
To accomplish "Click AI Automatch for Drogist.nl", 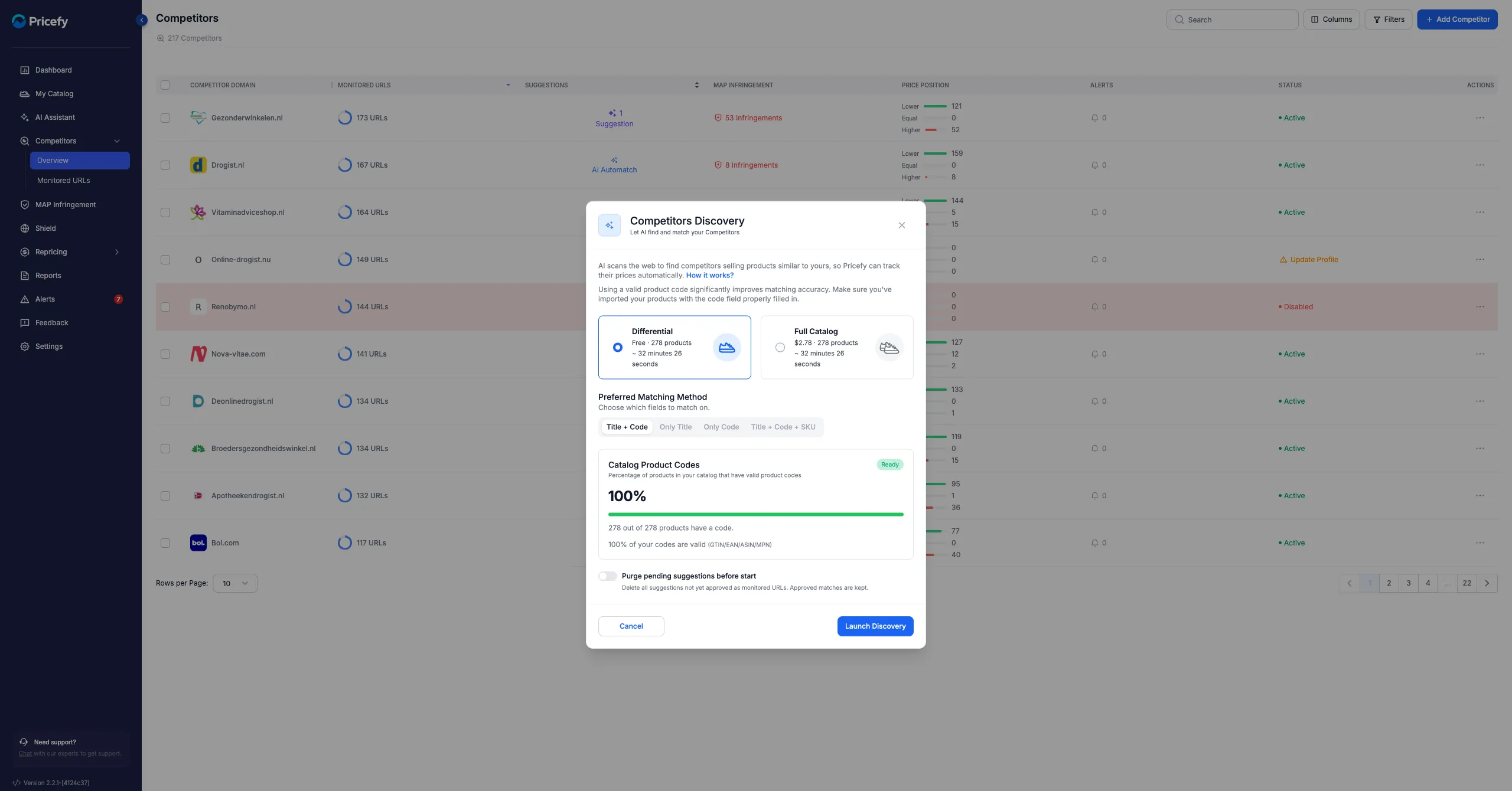I will click(x=614, y=166).
